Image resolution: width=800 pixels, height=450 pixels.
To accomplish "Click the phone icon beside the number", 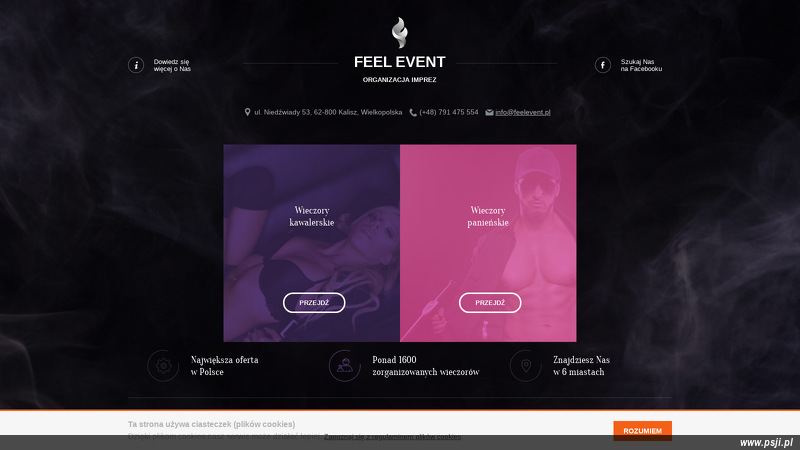I will (413, 112).
